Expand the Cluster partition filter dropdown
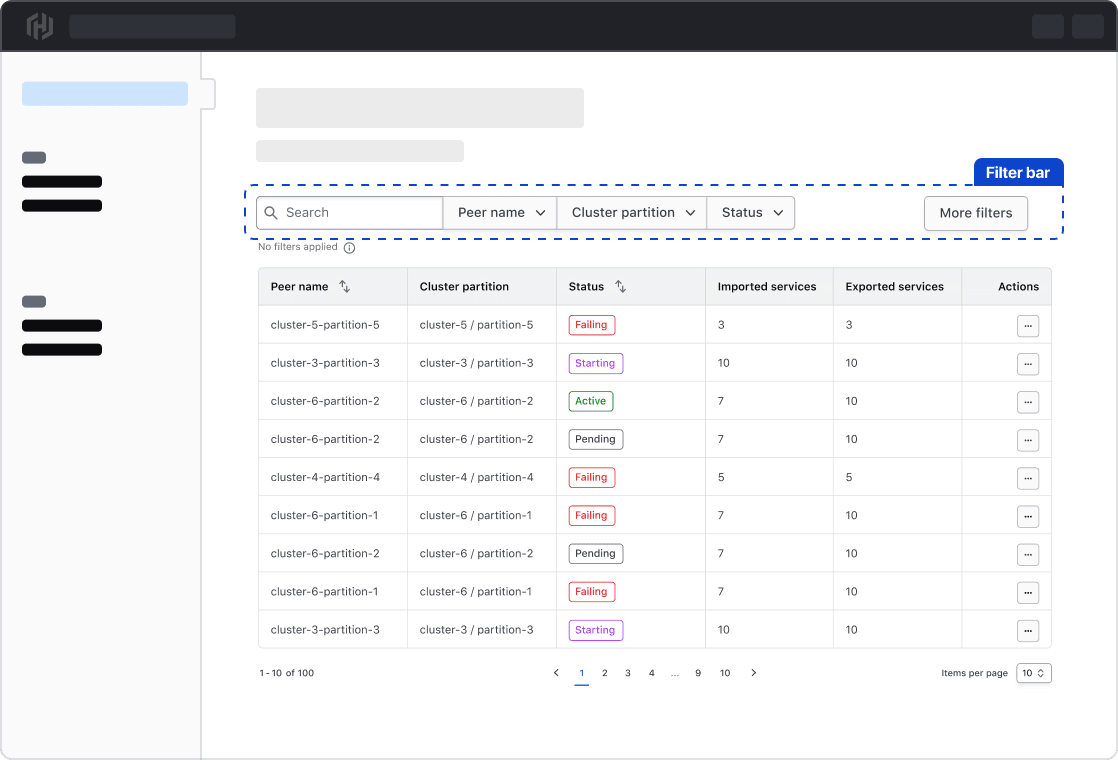Image resolution: width=1118 pixels, height=760 pixels. coord(632,213)
